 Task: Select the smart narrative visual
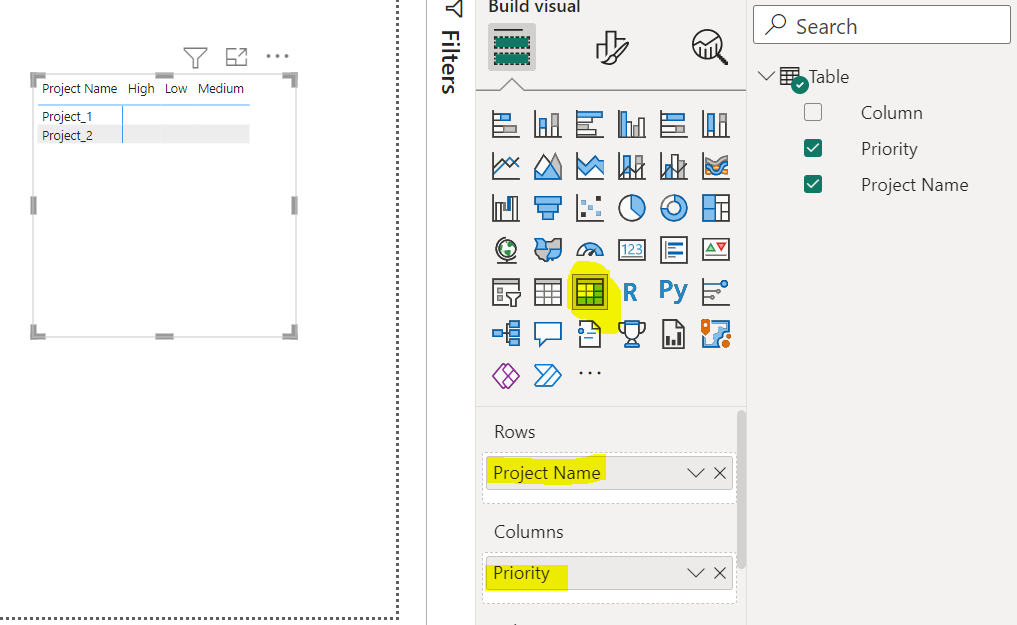[590, 334]
